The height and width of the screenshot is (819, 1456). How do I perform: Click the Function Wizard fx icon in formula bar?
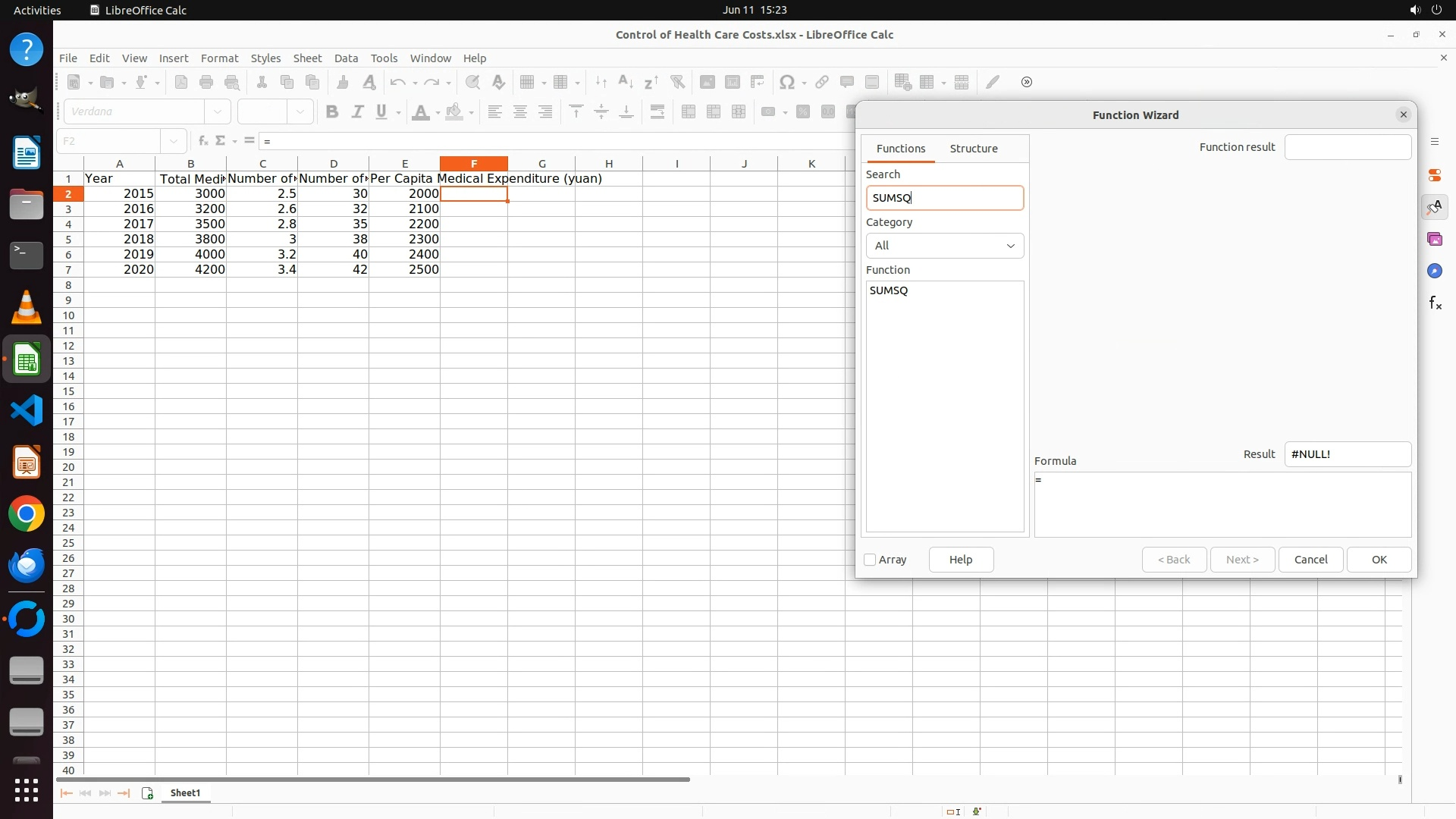click(202, 141)
